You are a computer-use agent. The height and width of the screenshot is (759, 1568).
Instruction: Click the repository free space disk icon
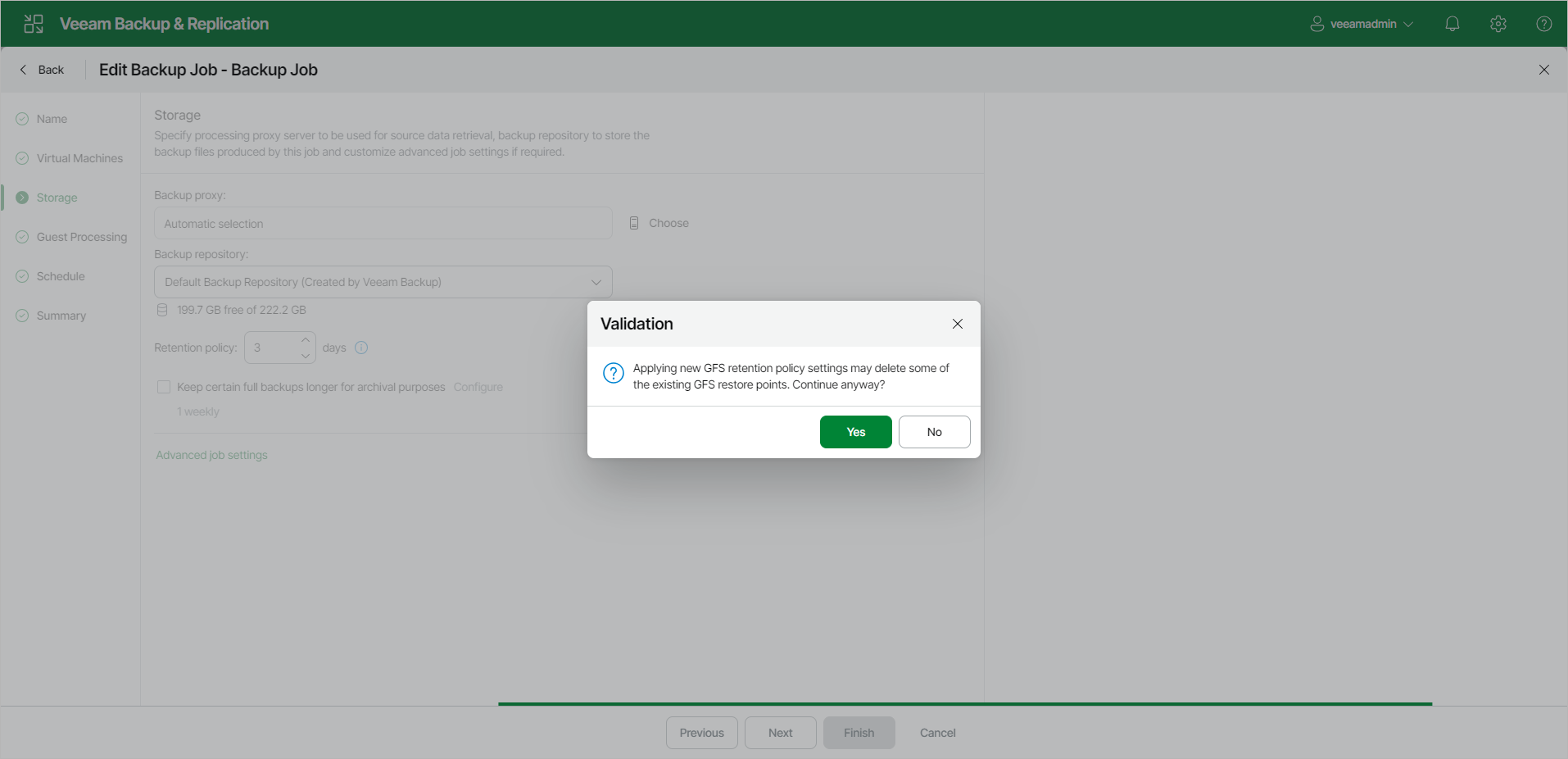pos(162,310)
